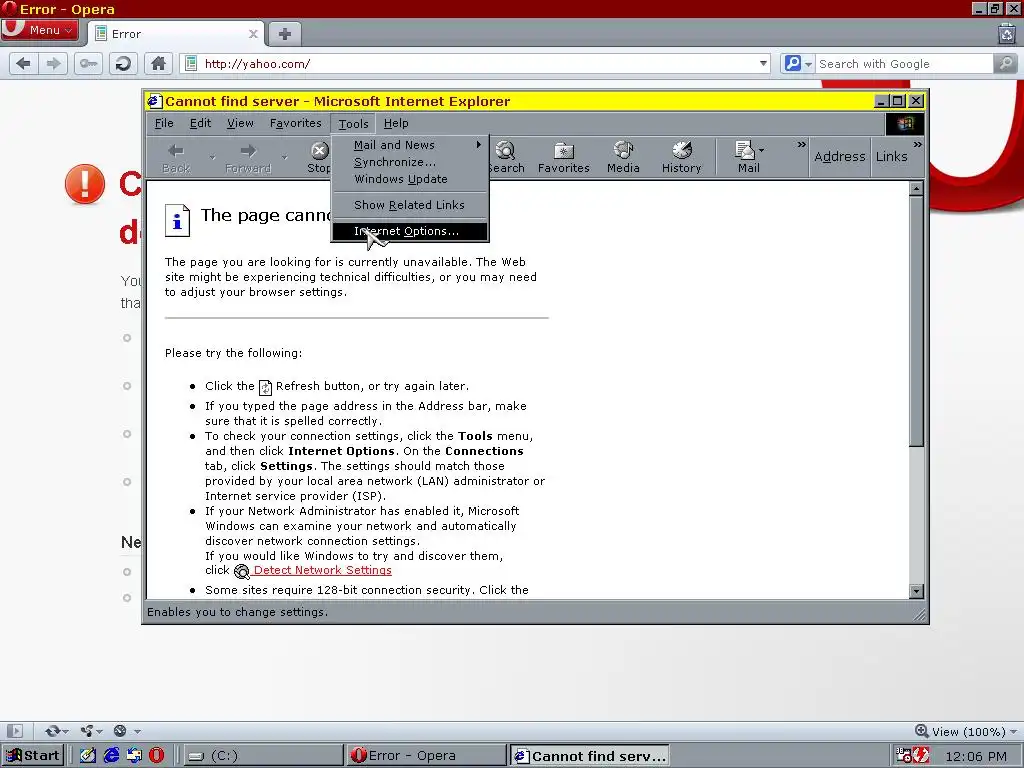The height and width of the screenshot is (768, 1024).
Task: Close the Opera Error tab
Action: [x=253, y=34]
